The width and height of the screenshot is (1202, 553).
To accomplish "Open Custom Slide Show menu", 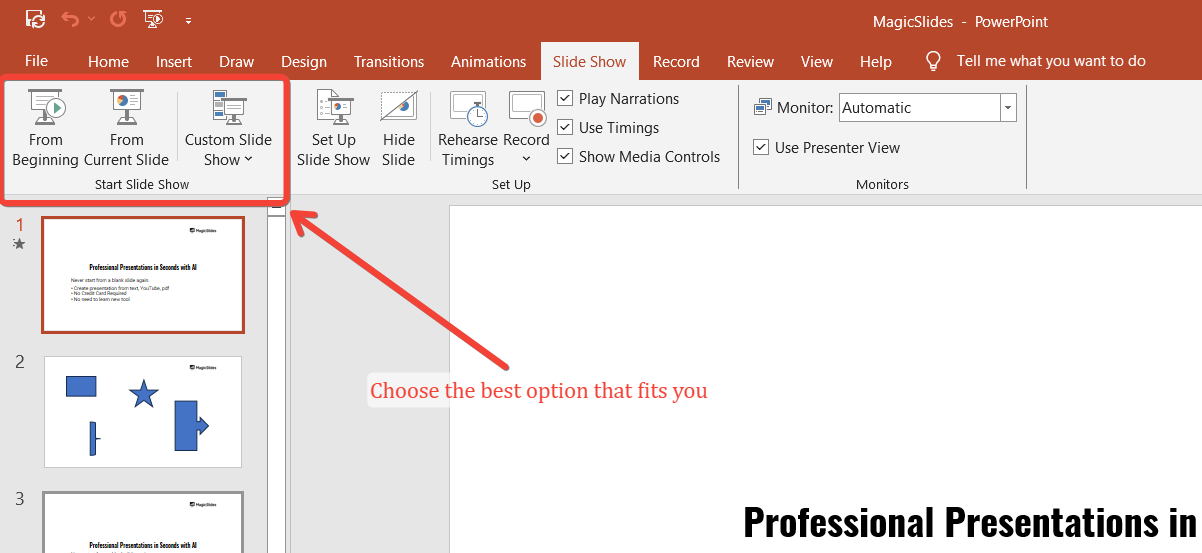I will point(228,128).
